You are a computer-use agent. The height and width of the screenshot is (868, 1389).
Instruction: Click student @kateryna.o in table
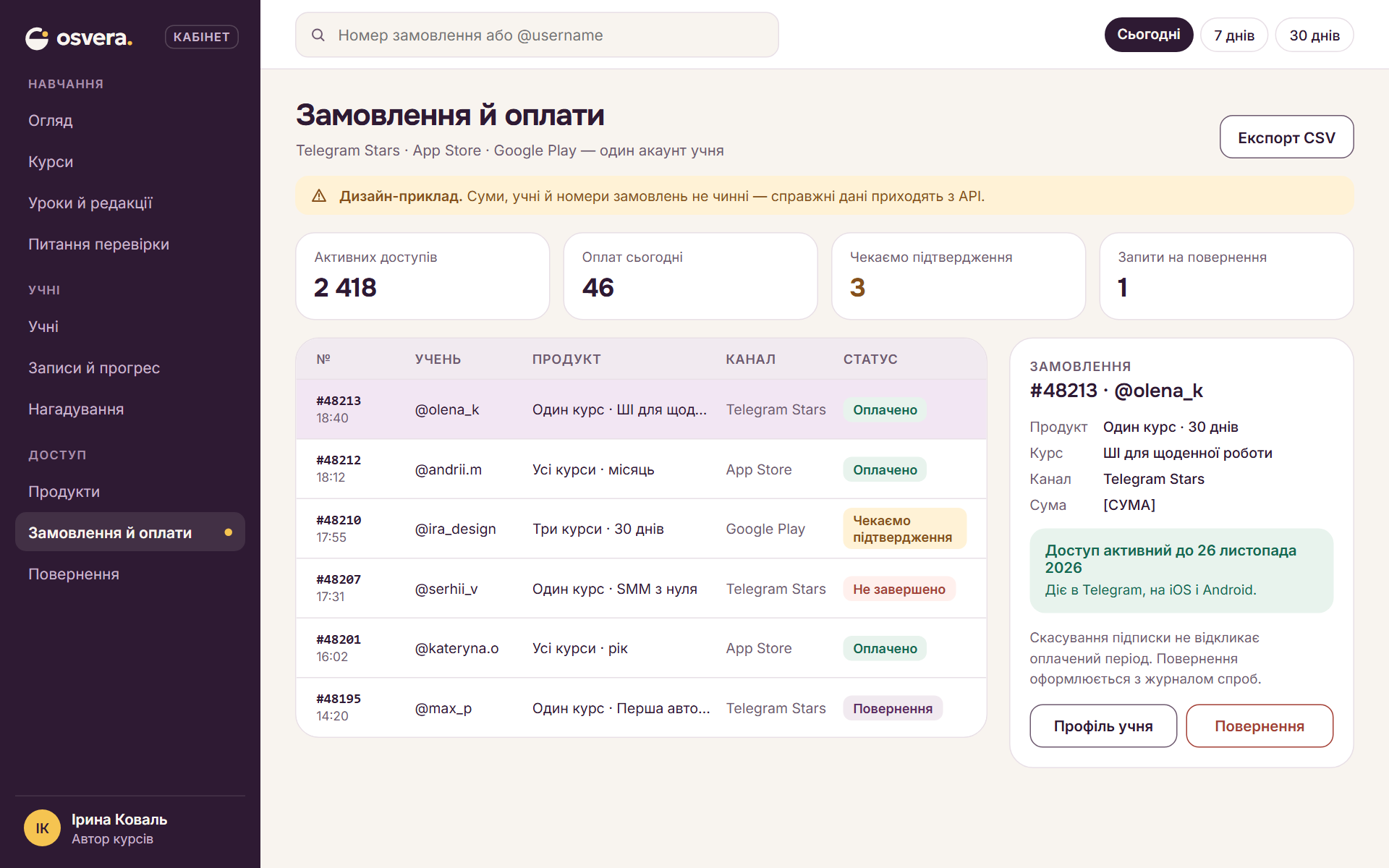click(x=456, y=648)
